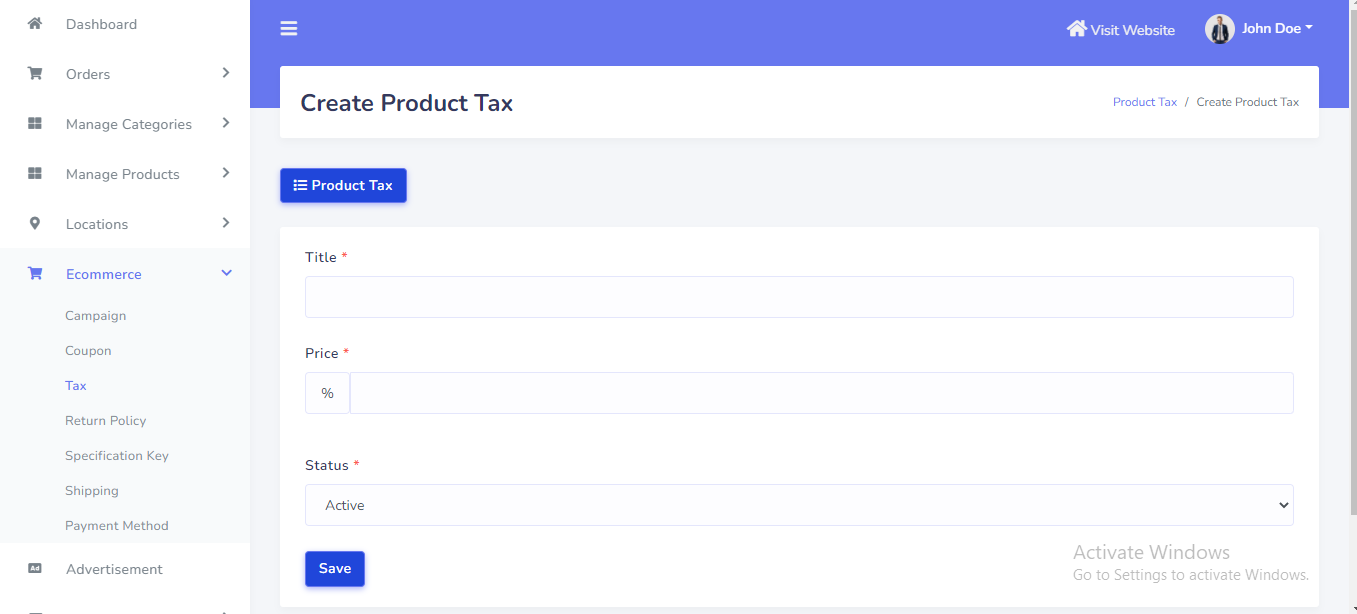Expand the Manage Categories chevron
Image resolution: width=1357 pixels, height=614 pixels.
pos(226,123)
